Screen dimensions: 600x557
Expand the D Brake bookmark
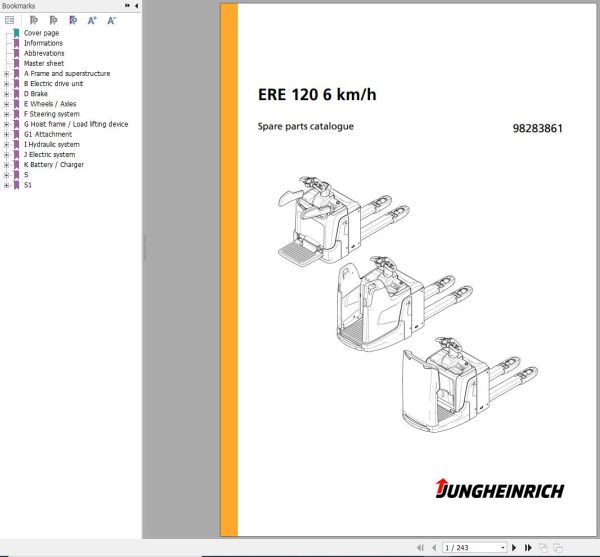pyautogui.click(x=6, y=94)
